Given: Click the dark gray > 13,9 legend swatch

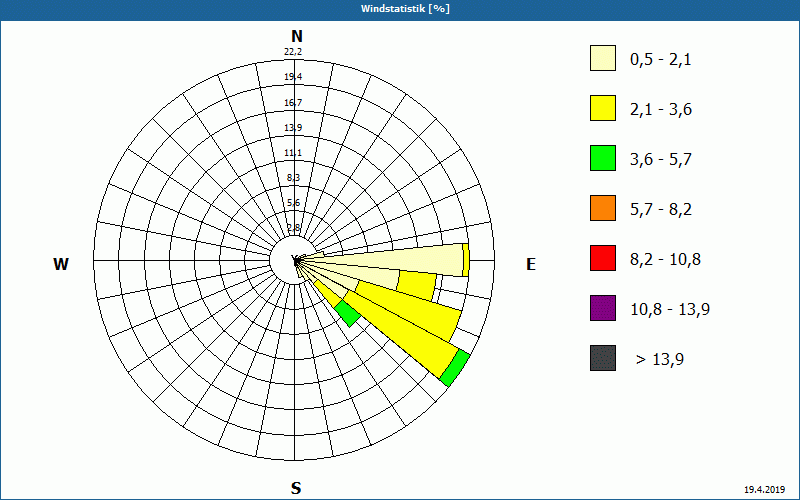Looking at the screenshot, I should coord(603,358).
